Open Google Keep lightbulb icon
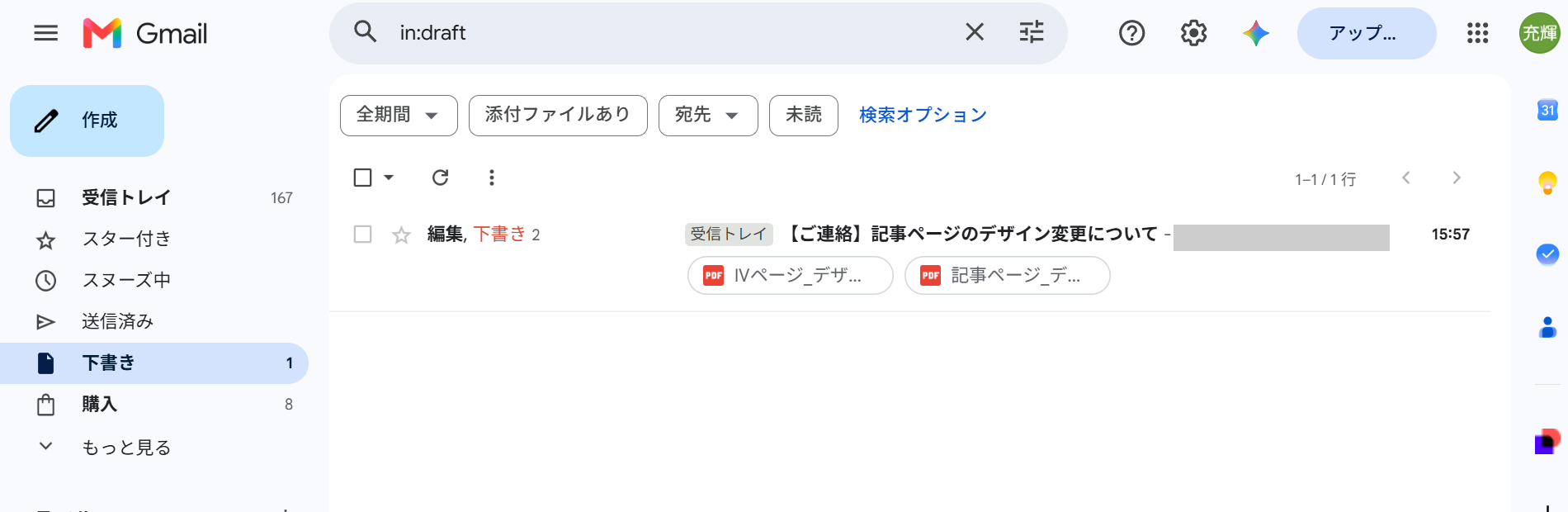Viewport: 1568px width, 512px height. coord(1547,183)
